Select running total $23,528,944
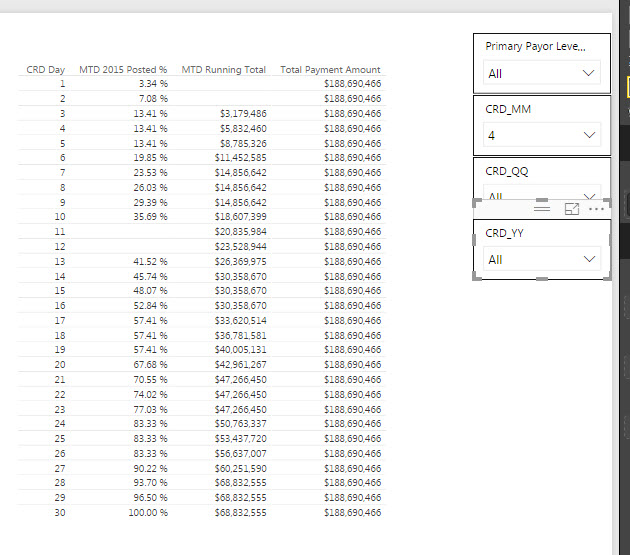This screenshot has height=555, width=630. (x=240, y=246)
